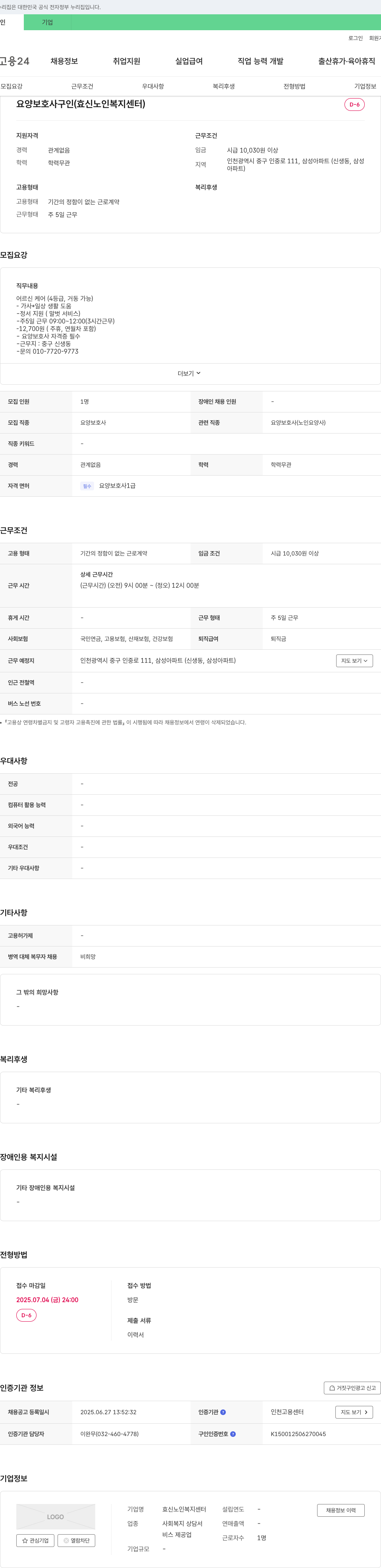Click 접수 방법 value 방문
The image size is (381, 1568).
pos(133,1299)
